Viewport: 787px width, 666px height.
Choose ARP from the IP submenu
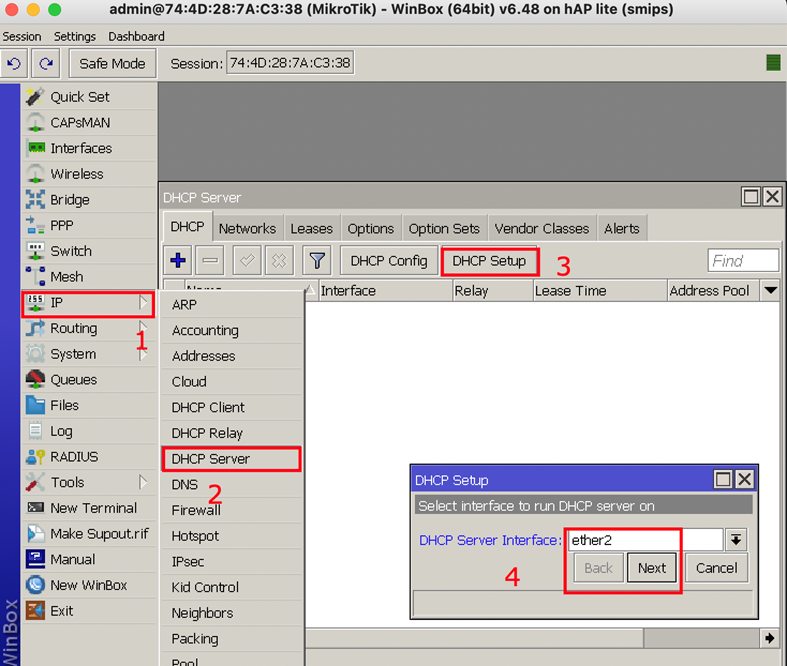click(x=232, y=305)
